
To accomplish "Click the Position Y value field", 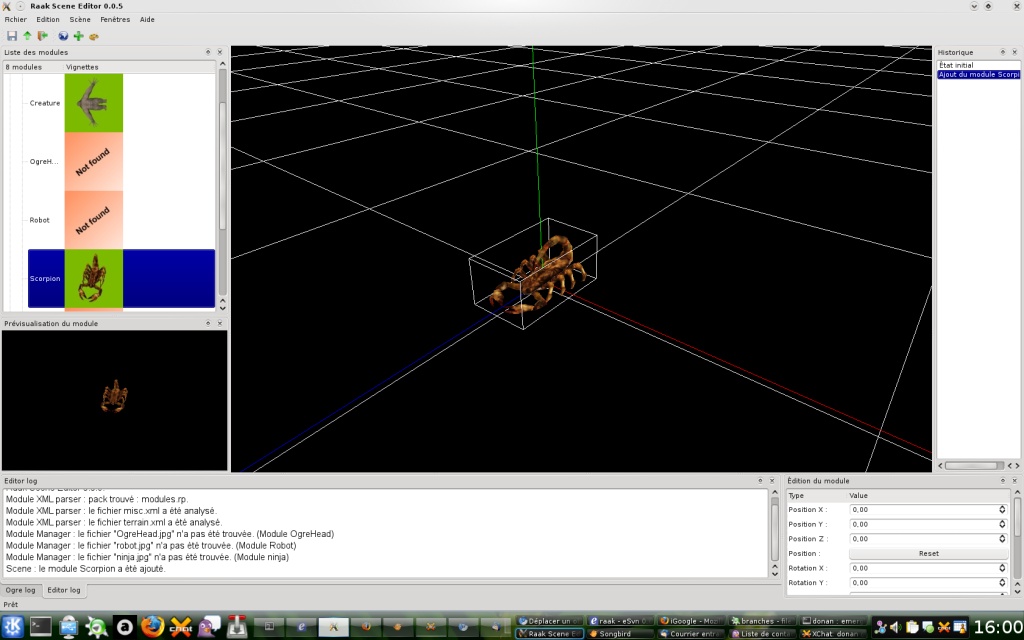I will [923, 524].
